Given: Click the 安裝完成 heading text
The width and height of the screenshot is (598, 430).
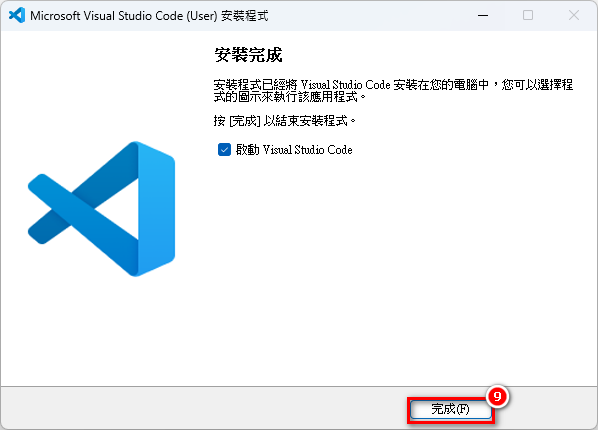Looking at the screenshot, I should tap(248, 55).
